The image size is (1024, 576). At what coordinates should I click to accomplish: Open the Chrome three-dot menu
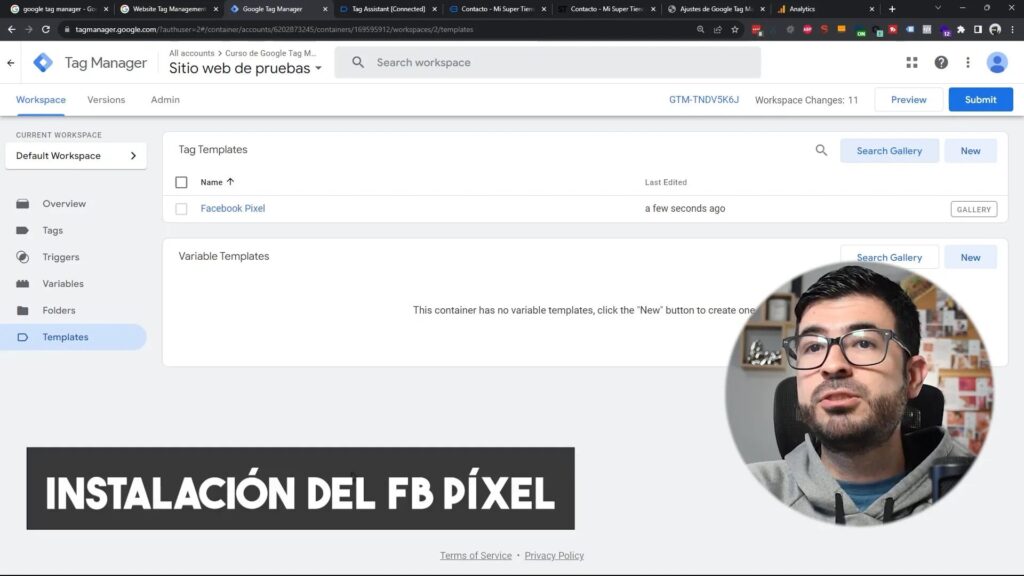1012,29
